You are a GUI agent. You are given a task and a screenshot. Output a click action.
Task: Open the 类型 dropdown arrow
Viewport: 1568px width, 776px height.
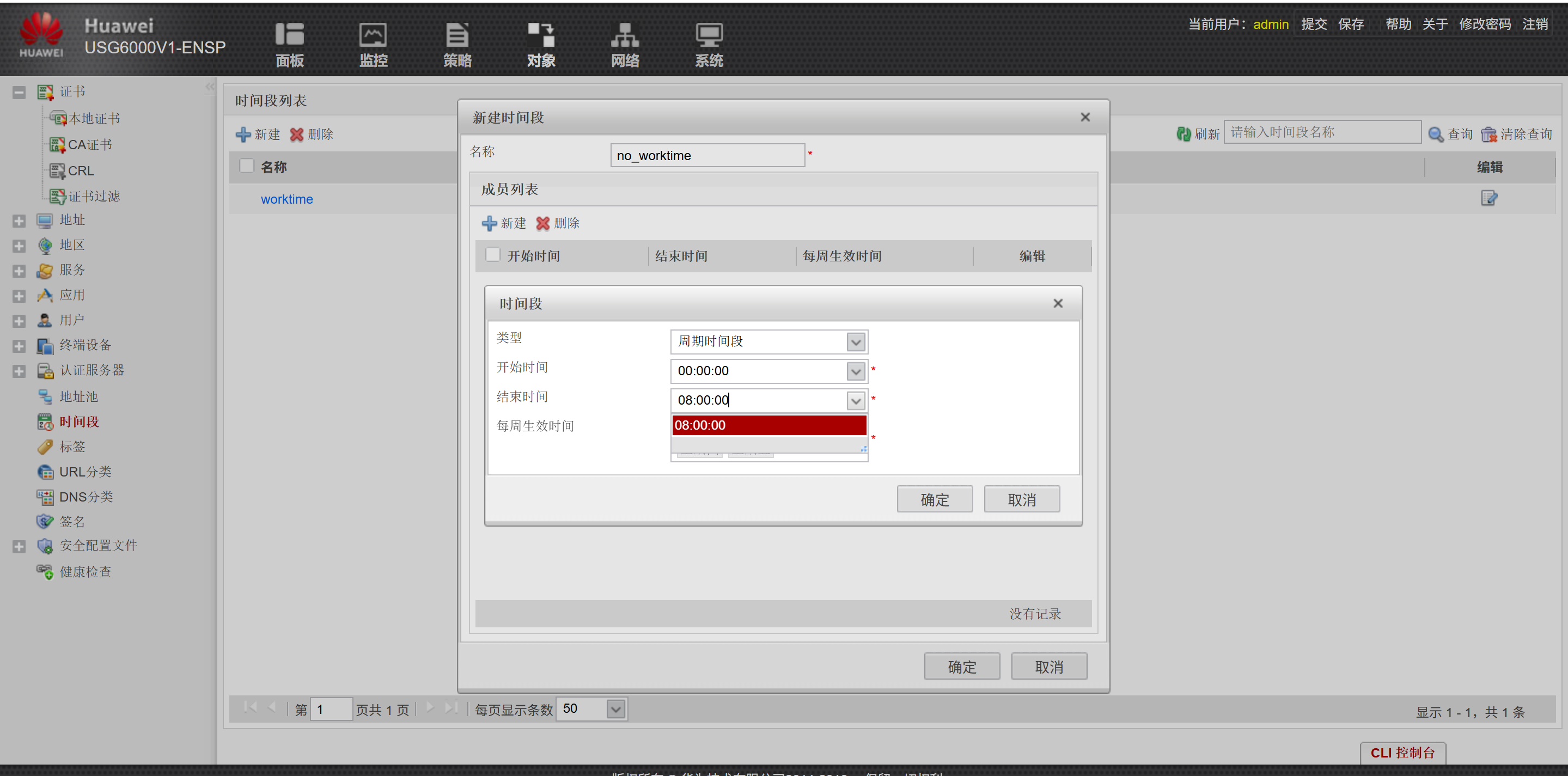click(855, 342)
